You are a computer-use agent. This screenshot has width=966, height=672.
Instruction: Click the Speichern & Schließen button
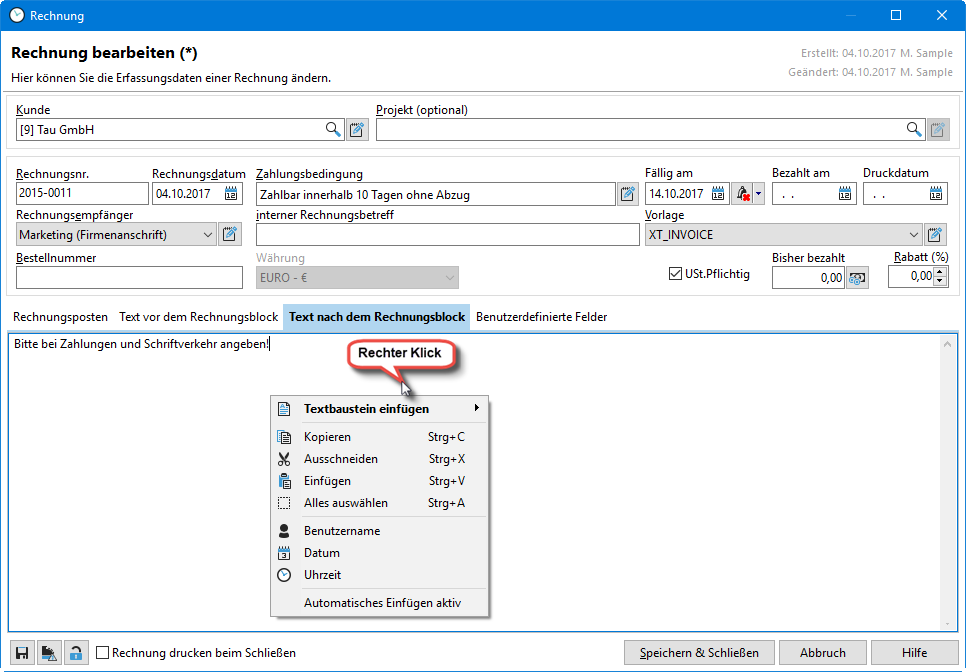coord(698,653)
